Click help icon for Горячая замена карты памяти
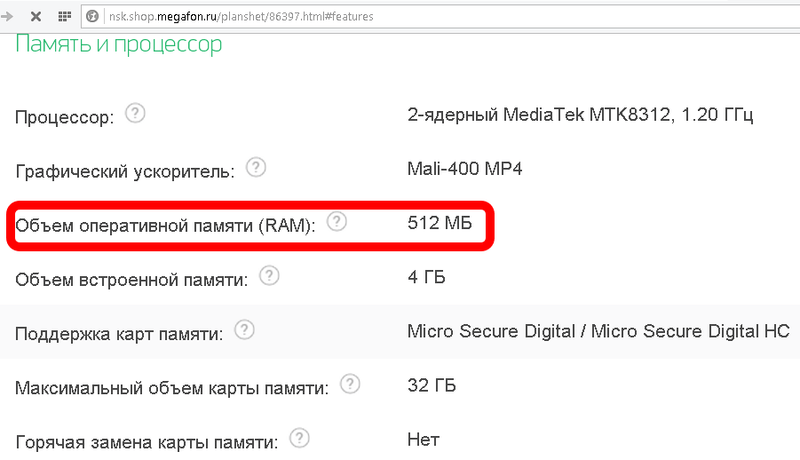800x460 pixels. (x=298, y=437)
